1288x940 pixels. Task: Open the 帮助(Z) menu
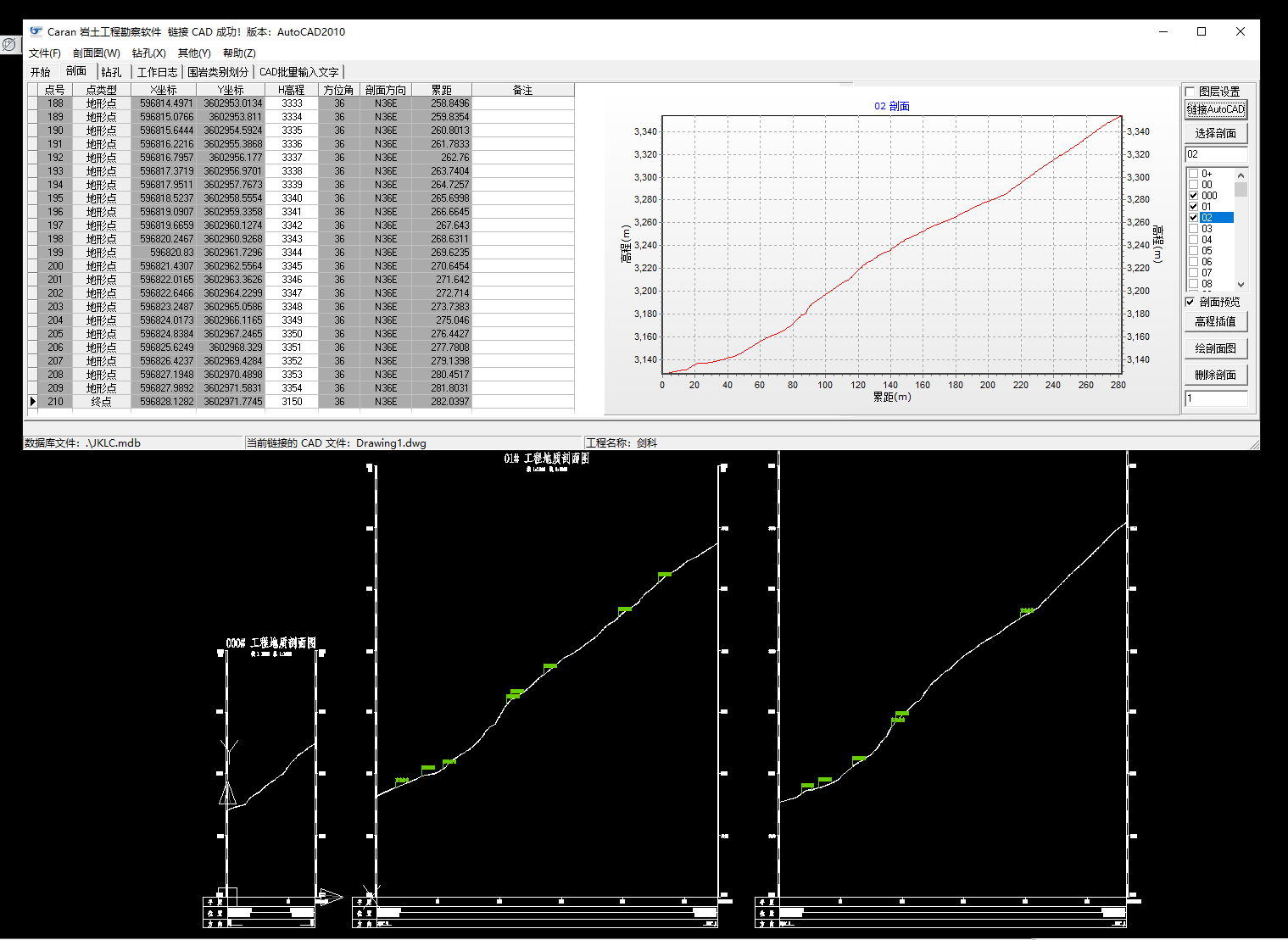click(x=239, y=53)
